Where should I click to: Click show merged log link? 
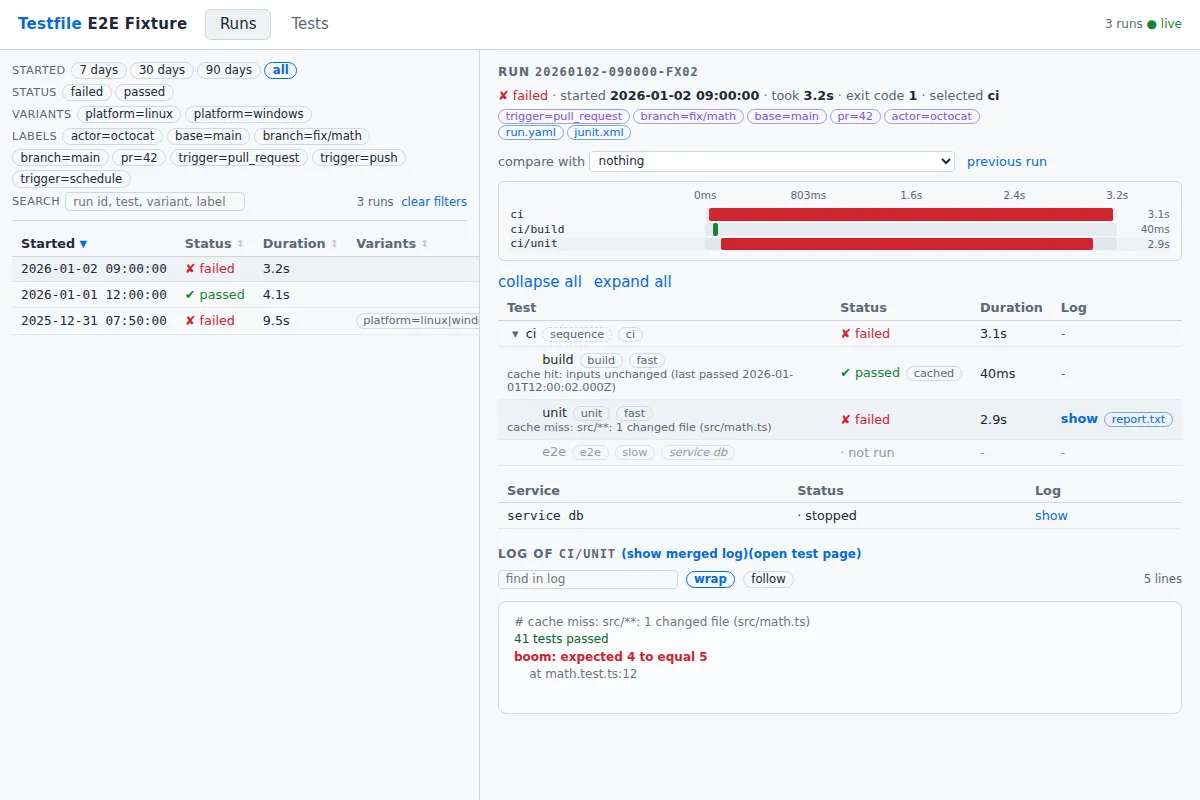684,554
